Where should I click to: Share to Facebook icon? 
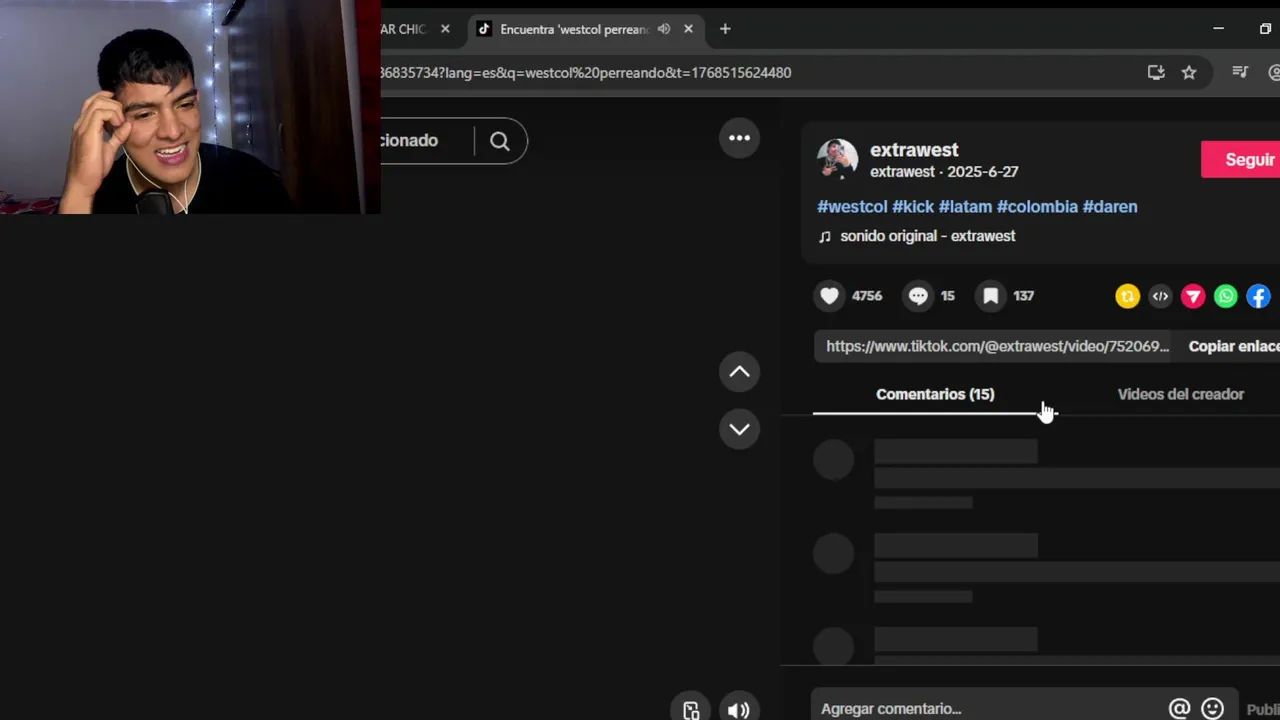pyautogui.click(x=1259, y=296)
